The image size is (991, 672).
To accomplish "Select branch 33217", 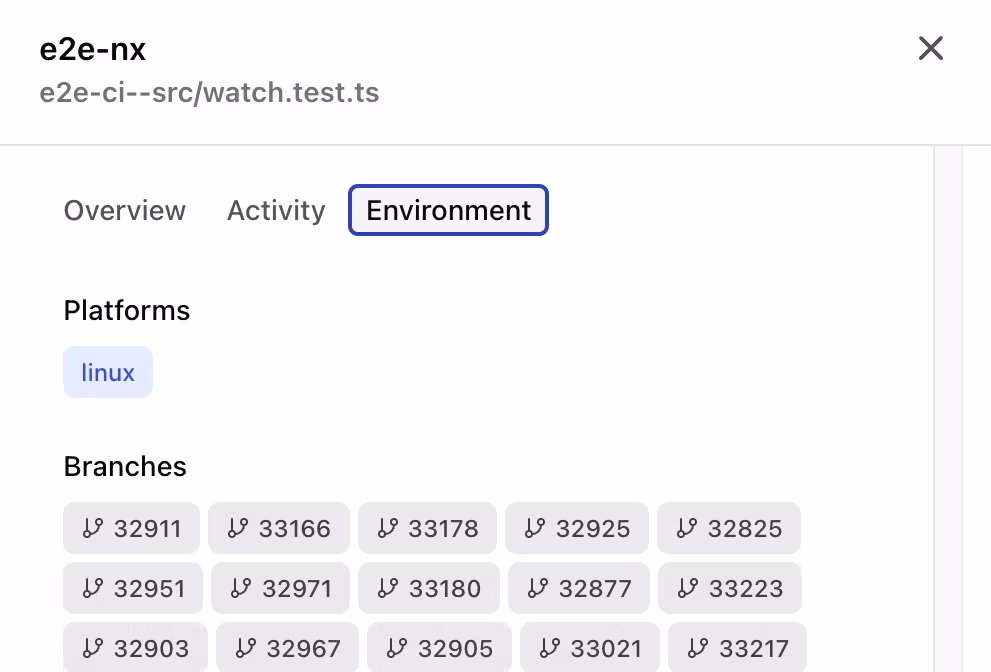I will point(737,648).
